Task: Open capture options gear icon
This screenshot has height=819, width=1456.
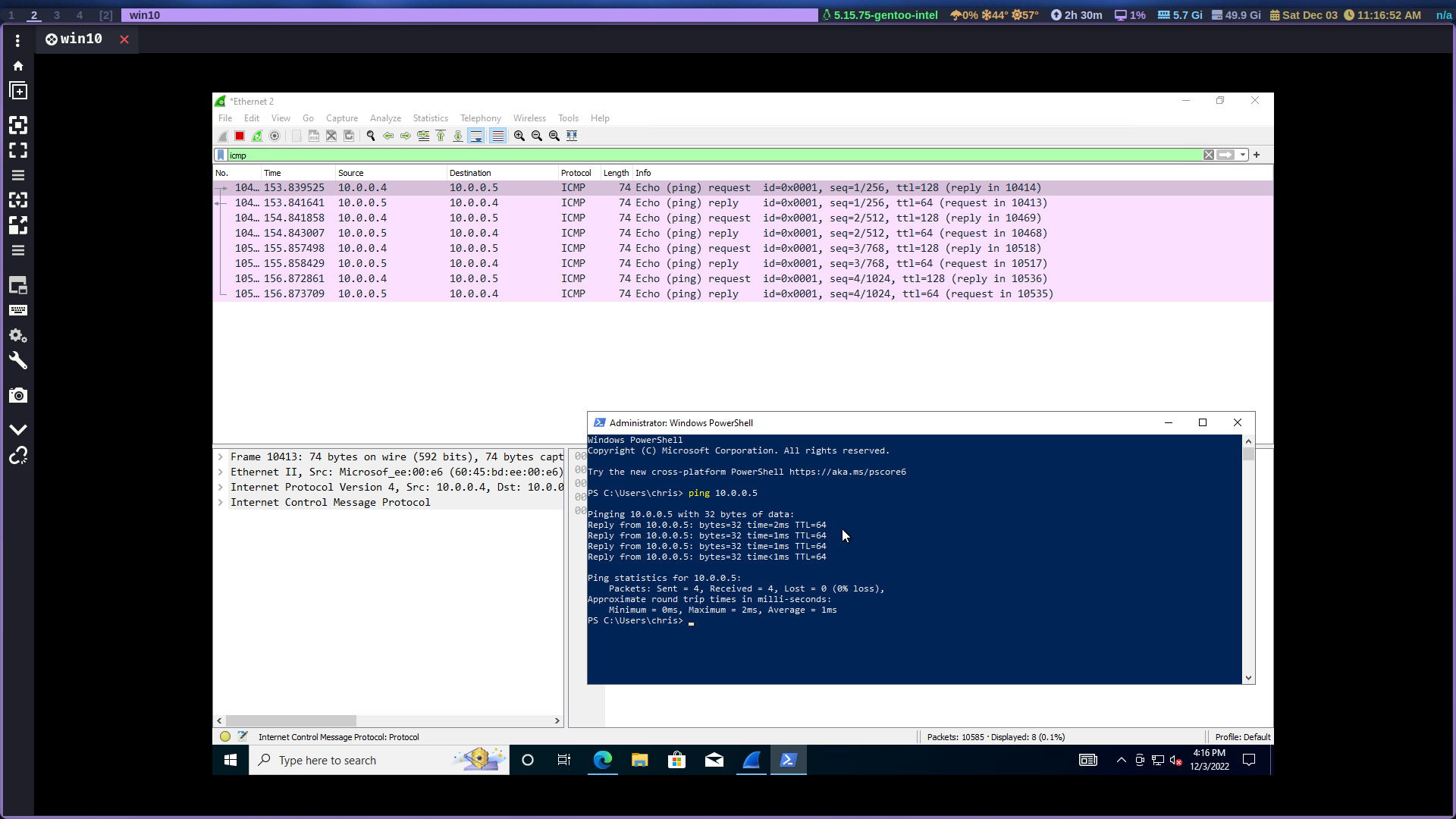Action: [275, 136]
